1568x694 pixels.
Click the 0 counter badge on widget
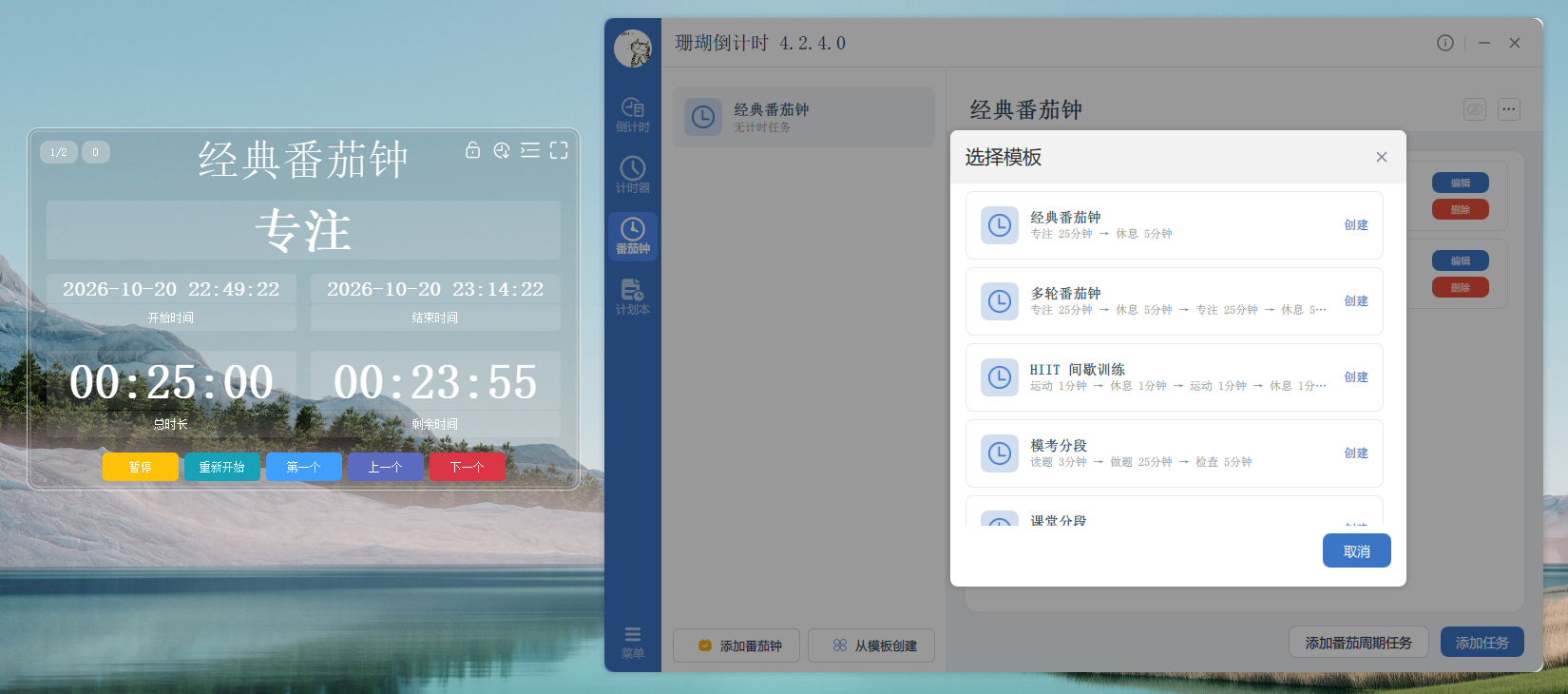(x=96, y=152)
